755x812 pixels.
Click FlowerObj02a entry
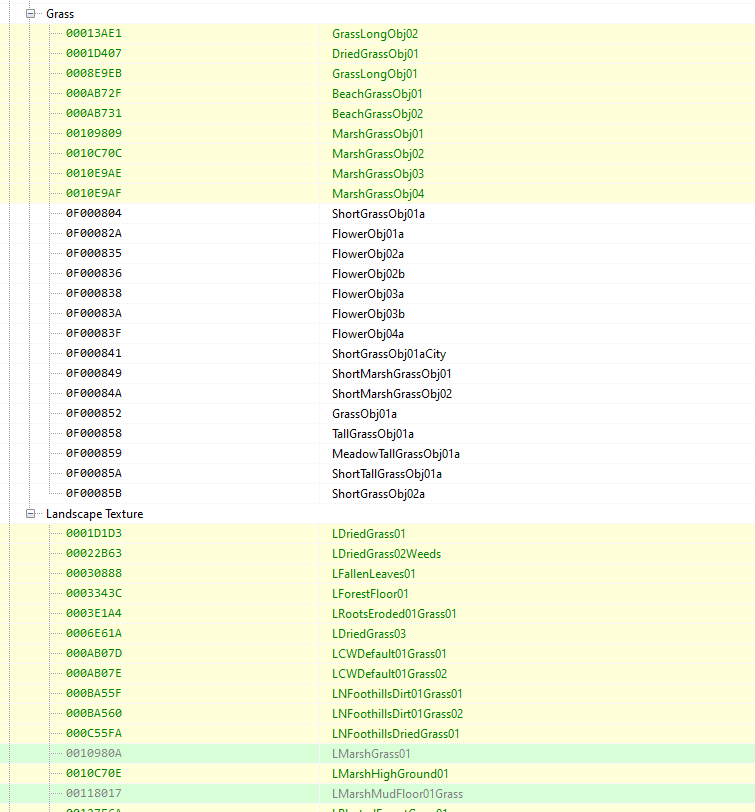(x=368, y=254)
